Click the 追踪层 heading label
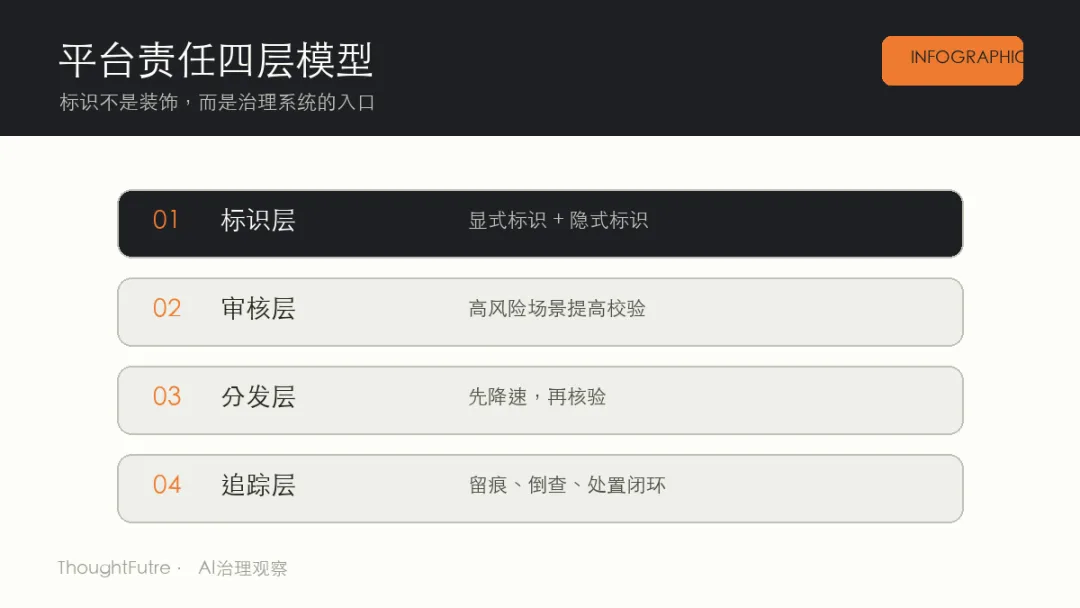Image resolution: width=1080 pixels, height=608 pixels. click(258, 485)
